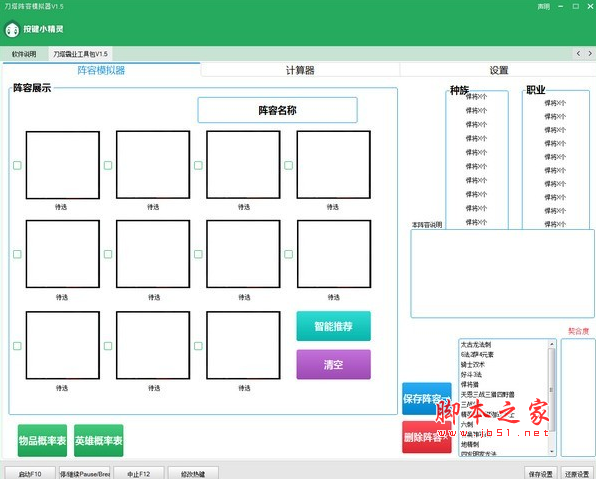Select the second empty hero slot, middle row
Viewport: 596px width, 479px height.
point(153,254)
